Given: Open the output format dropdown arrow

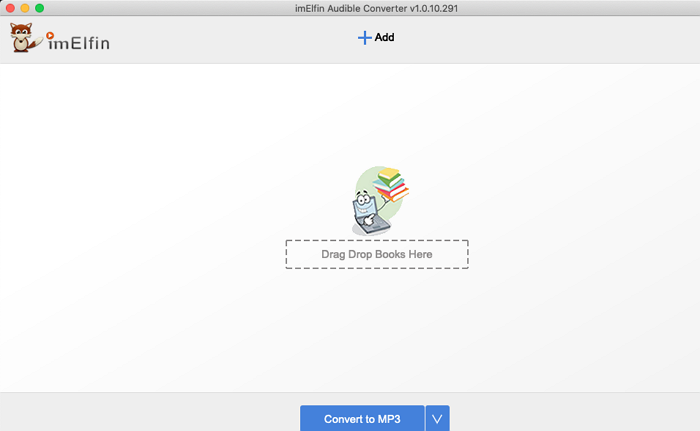Looking at the screenshot, I should click(x=438, y=418).
